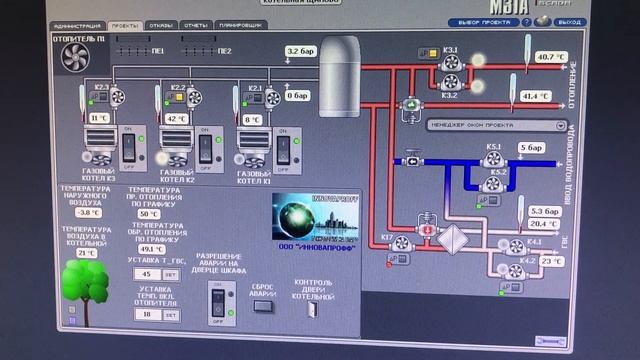Select the K2.2 pump icon

click(x=194, y=98)
